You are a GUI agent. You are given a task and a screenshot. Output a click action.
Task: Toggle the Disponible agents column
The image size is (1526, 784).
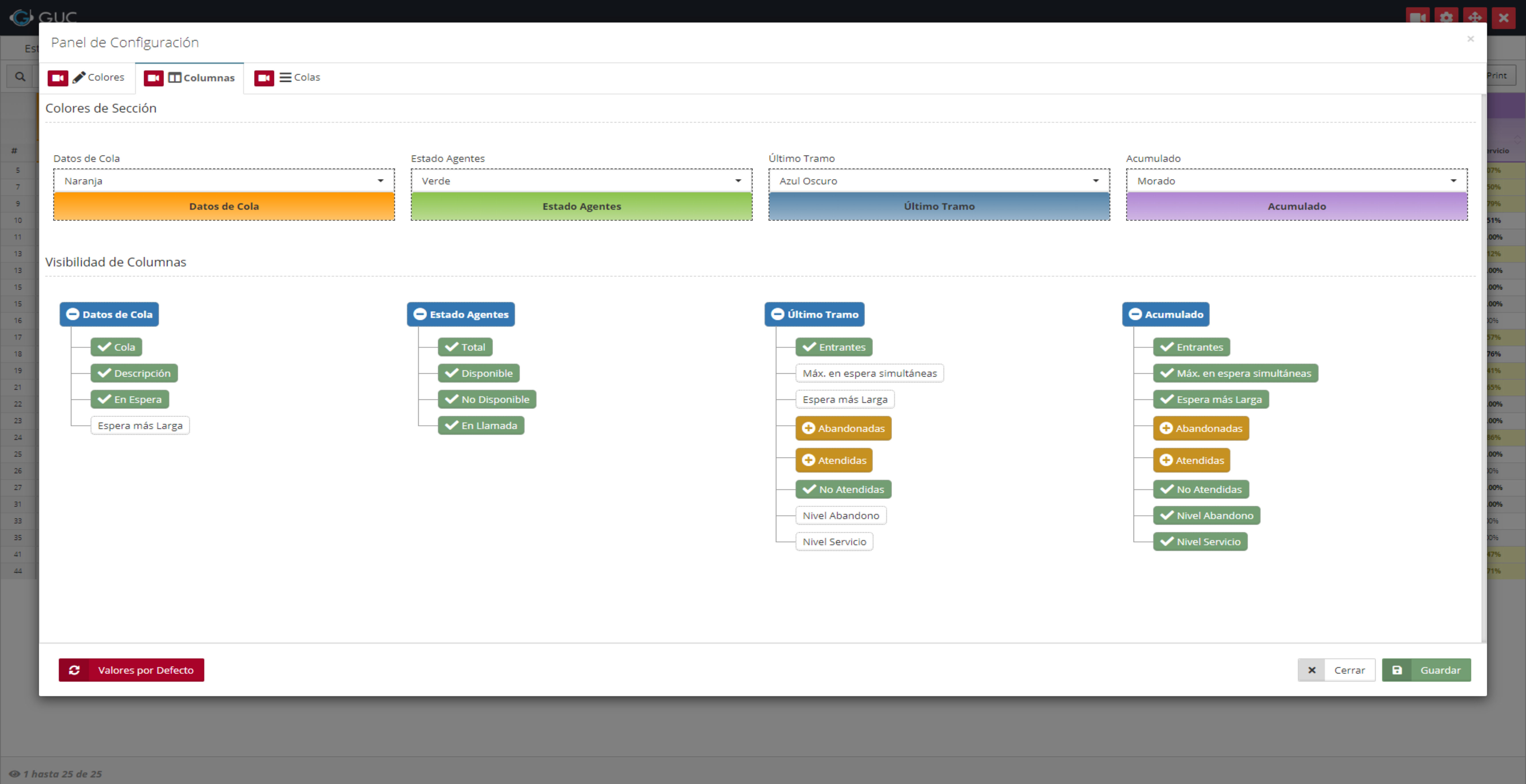[479, 373]
